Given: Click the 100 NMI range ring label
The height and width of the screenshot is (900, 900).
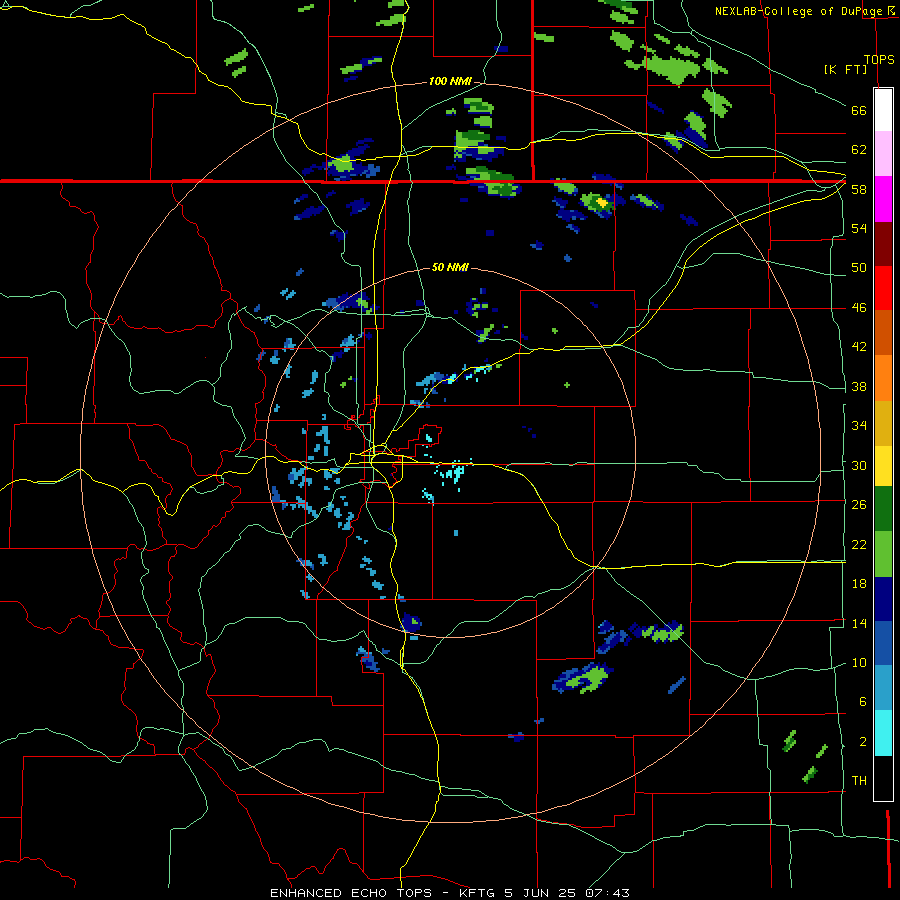Looking at the screenshot, I should pos(450,82).
